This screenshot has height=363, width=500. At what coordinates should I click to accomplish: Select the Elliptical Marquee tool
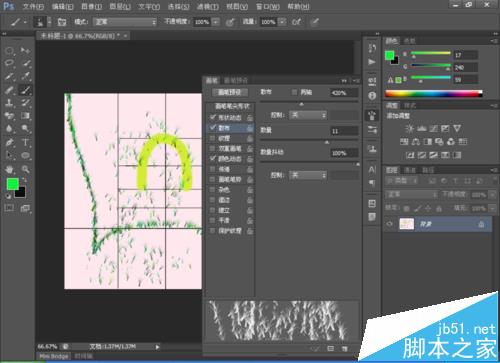9,51
